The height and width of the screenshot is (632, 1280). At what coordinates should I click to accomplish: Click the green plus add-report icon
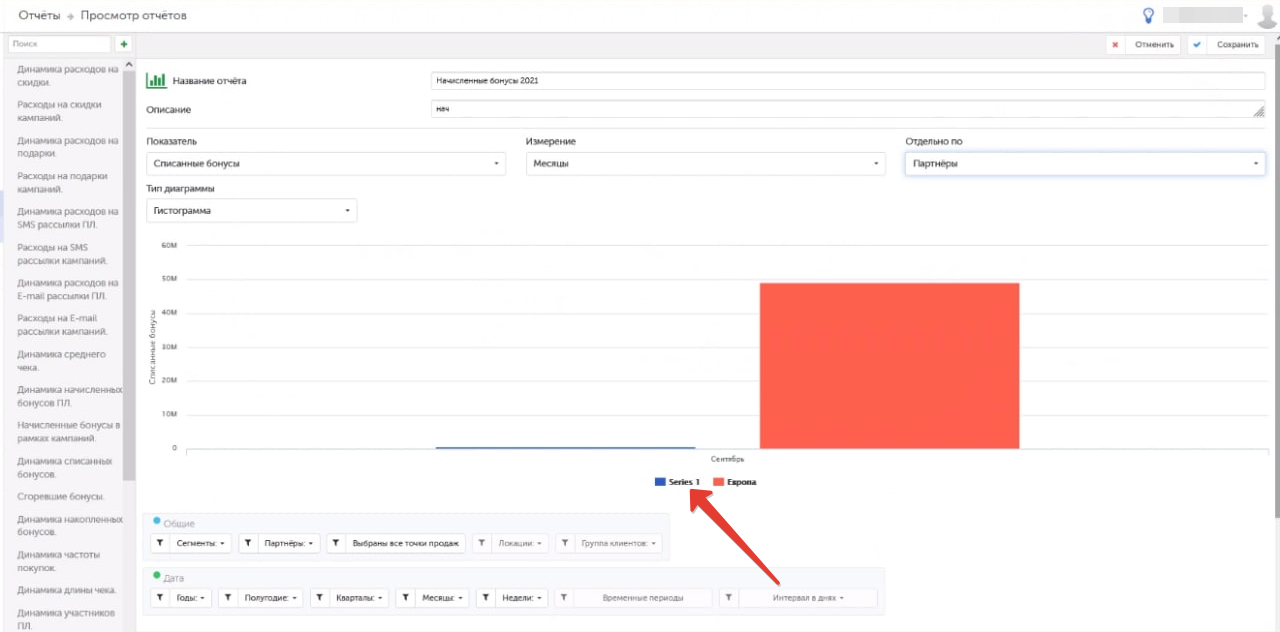[124, 44]
